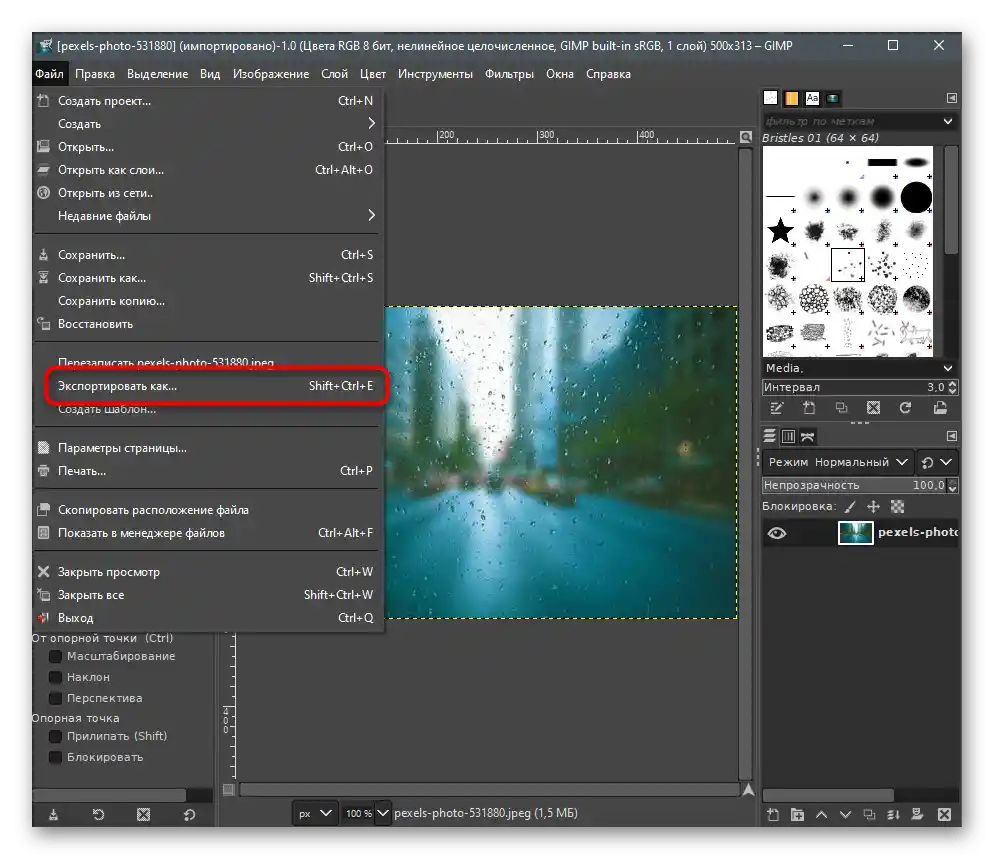This screenshot has height=859, width=994.
Task: Toggle lock pixels brush icon
Action: (x=850, y=507)
